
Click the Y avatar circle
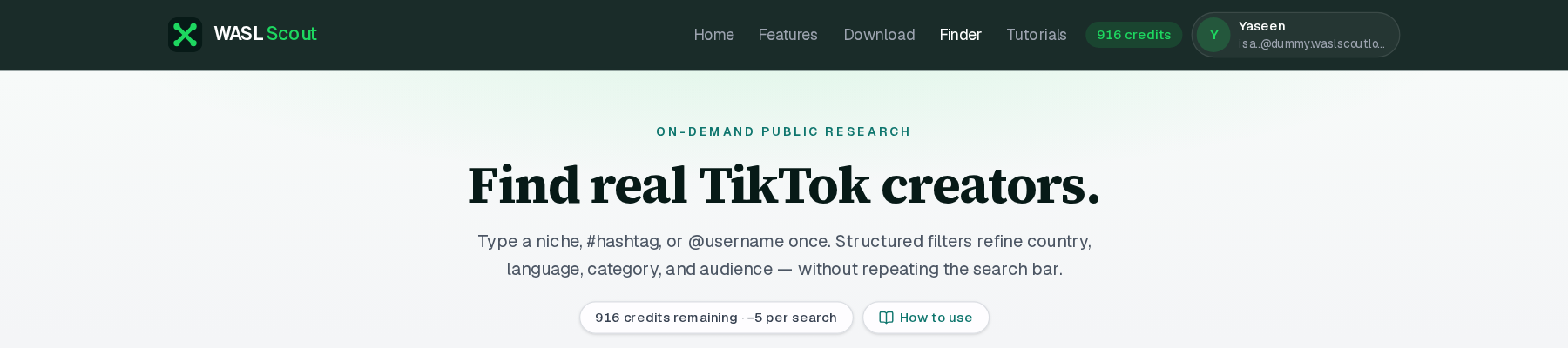pyautogui.click(x=1213, y=35)
